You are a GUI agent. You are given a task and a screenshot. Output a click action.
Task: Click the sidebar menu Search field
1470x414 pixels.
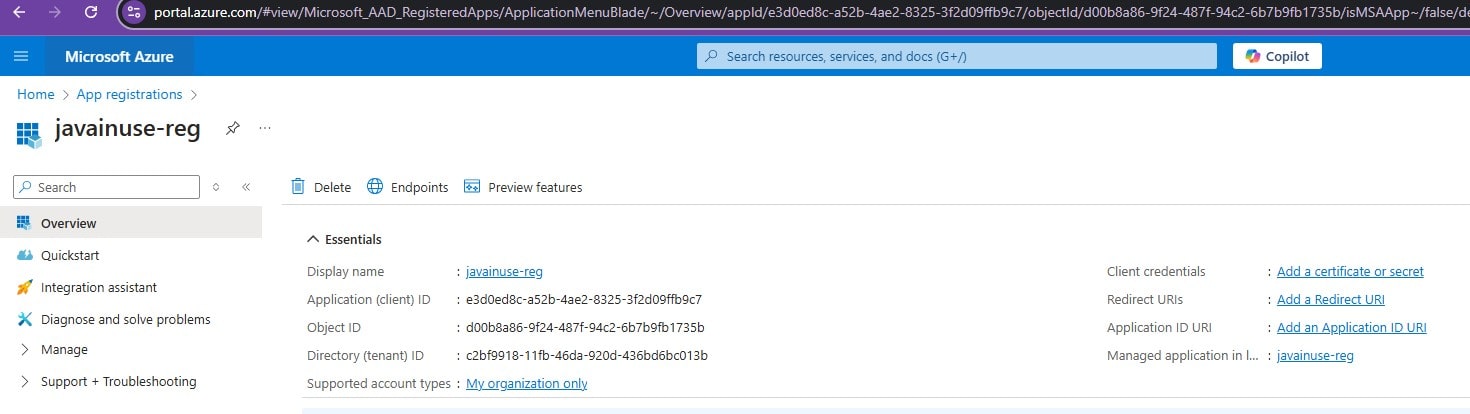tap(106, 187)
